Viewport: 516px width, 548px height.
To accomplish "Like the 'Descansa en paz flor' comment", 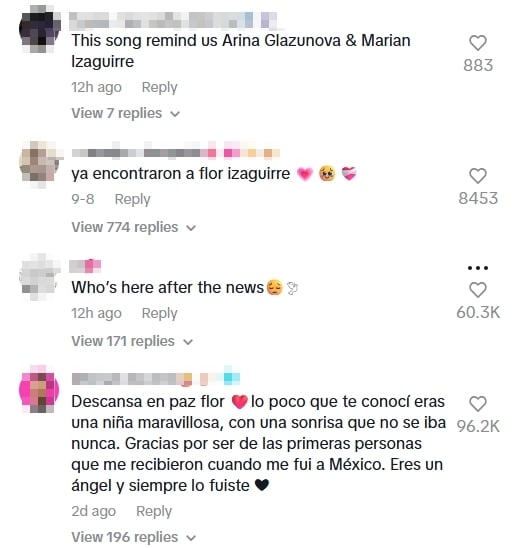I will pyautogui.click(x=478, y=404).
